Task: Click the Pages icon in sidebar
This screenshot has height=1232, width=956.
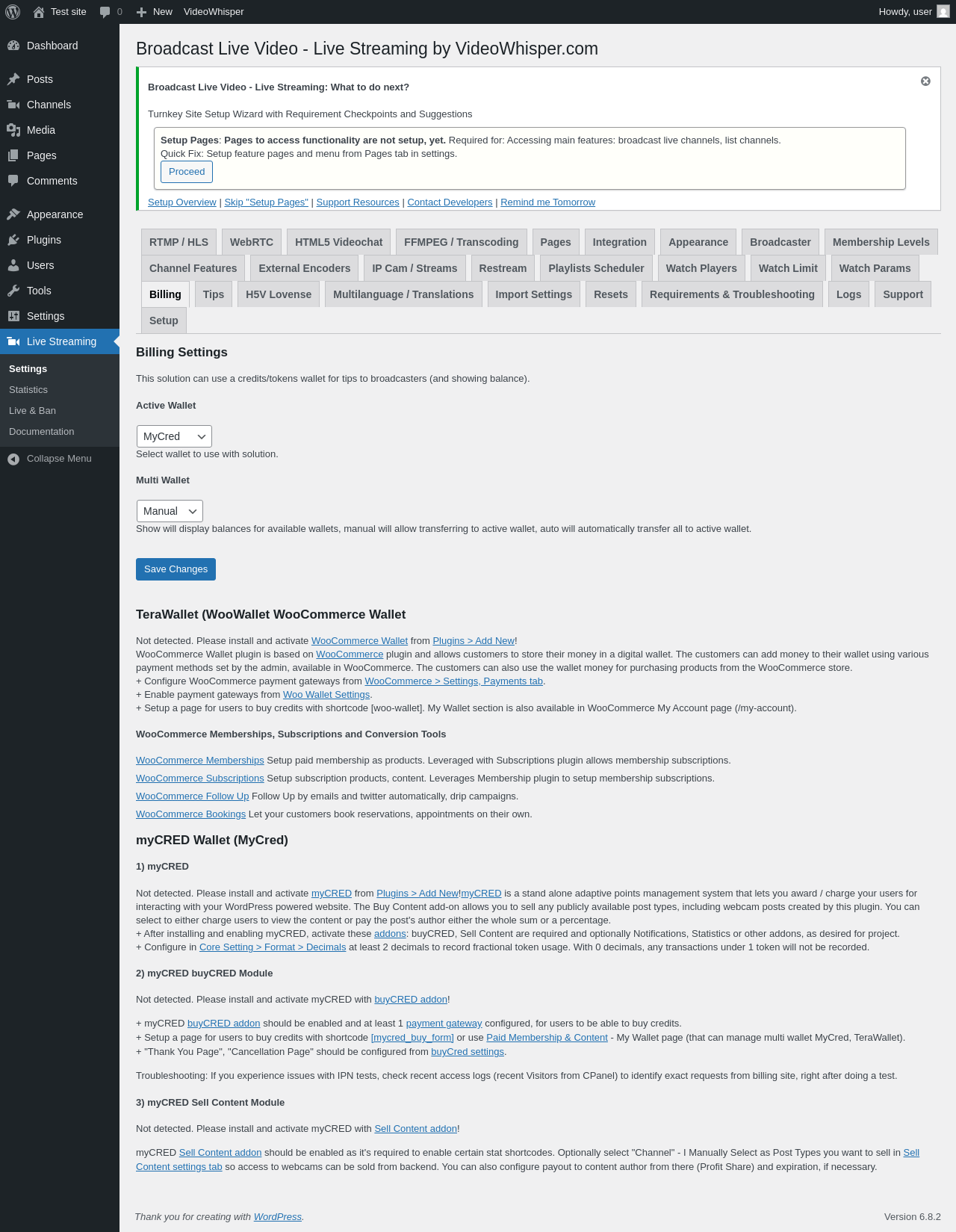Action: (x=13, y=155)
